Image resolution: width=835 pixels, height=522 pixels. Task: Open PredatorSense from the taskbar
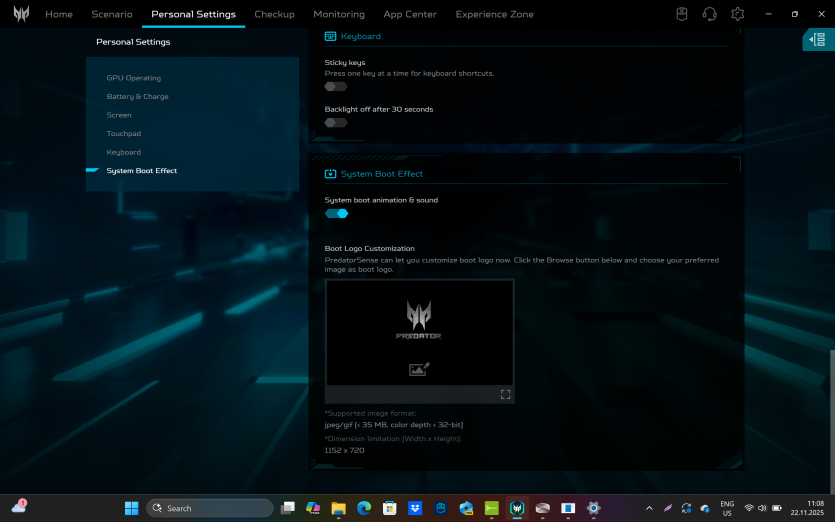coord(517,508)
